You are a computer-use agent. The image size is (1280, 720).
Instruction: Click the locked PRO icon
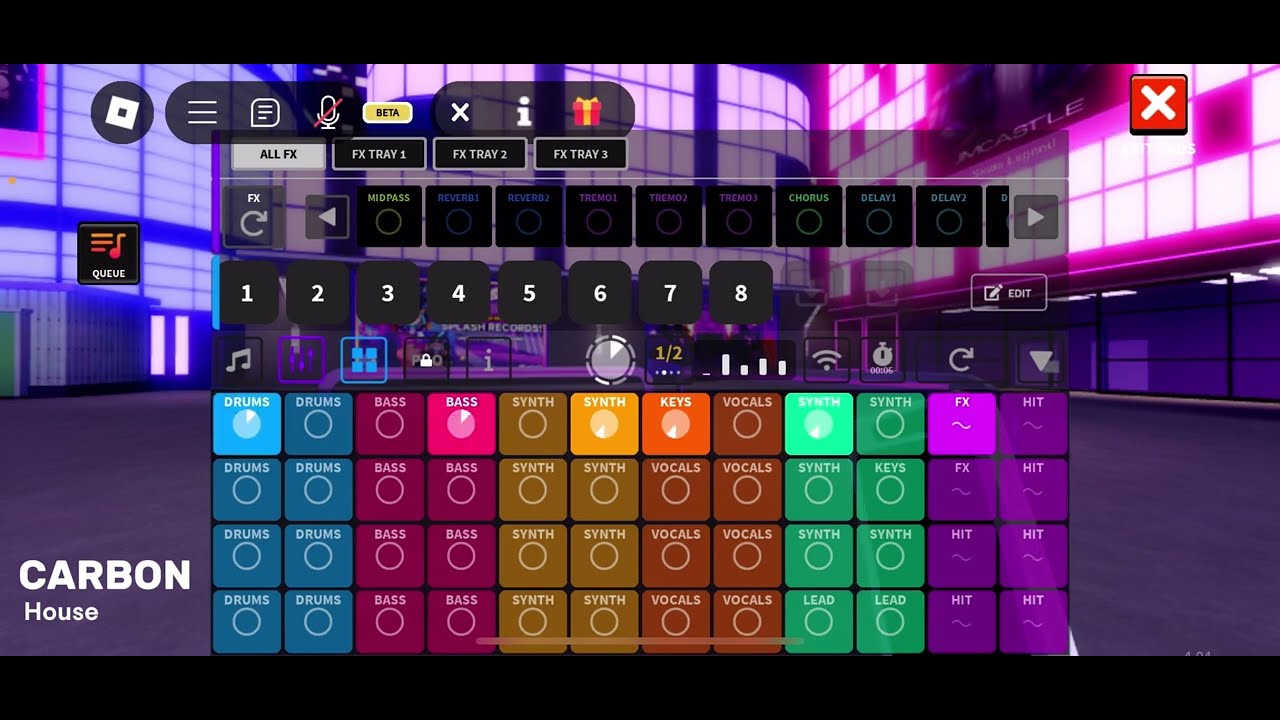pos(426,360)
